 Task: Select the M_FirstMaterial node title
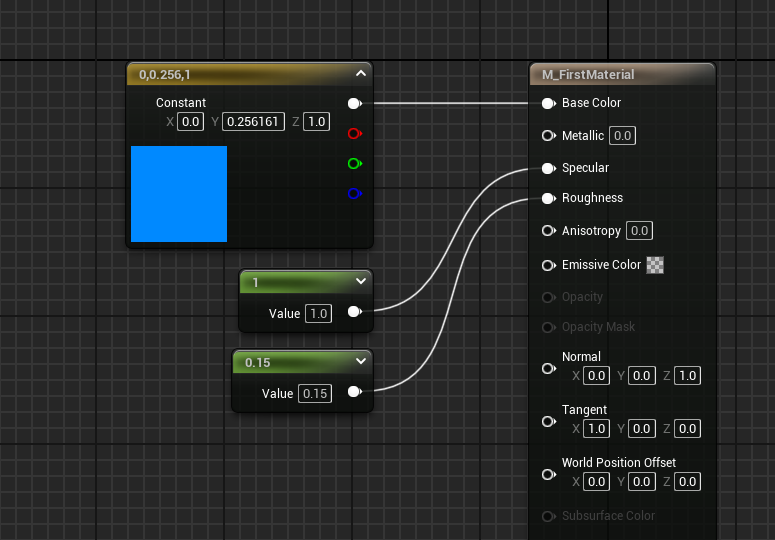tap(588, 75)
